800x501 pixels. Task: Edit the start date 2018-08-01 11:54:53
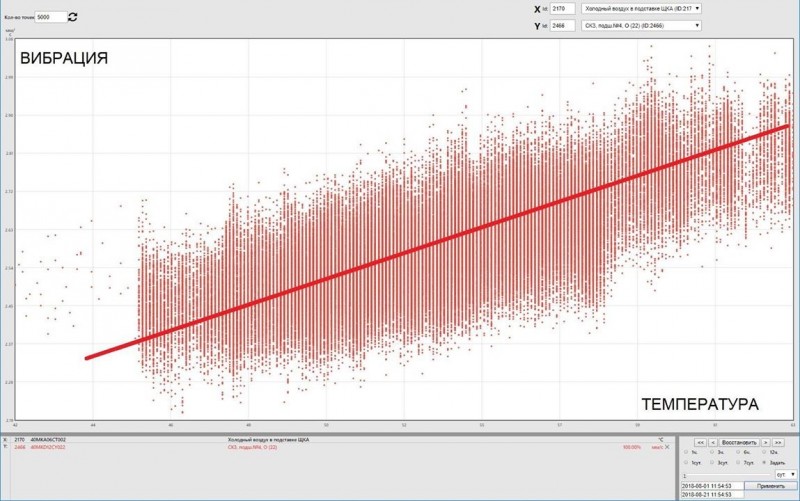[x=712, y=486]
